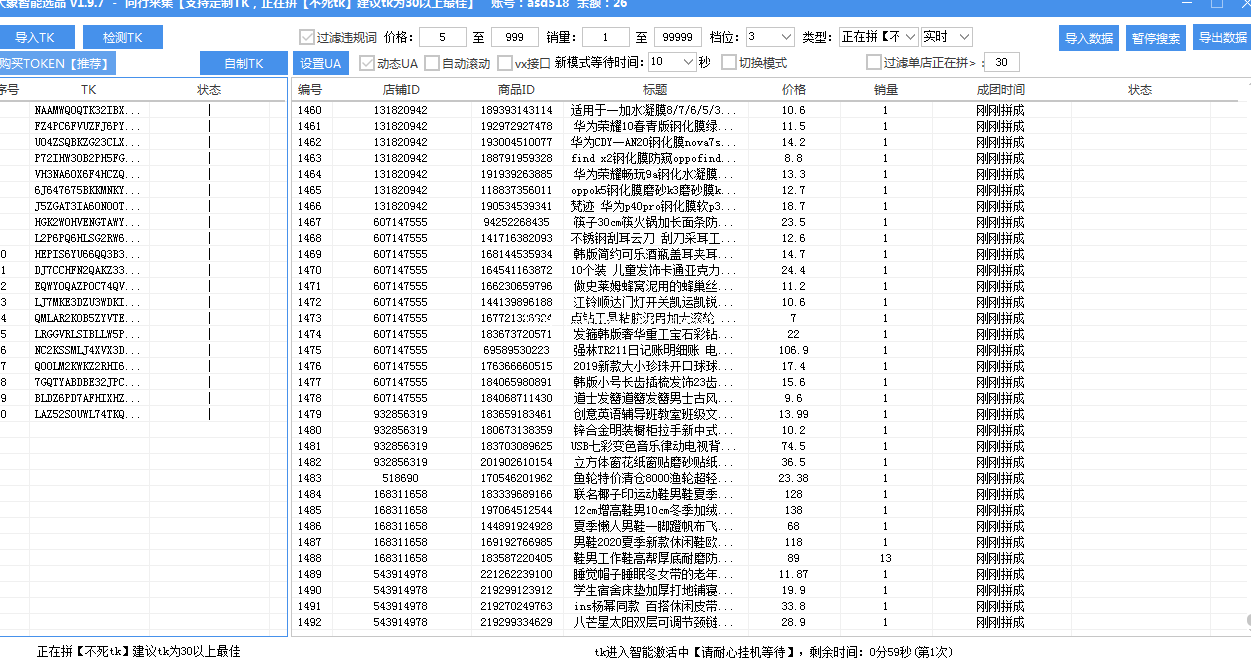Click the 销量 column header
1251x667 pixels.
[x=885, y=90]
